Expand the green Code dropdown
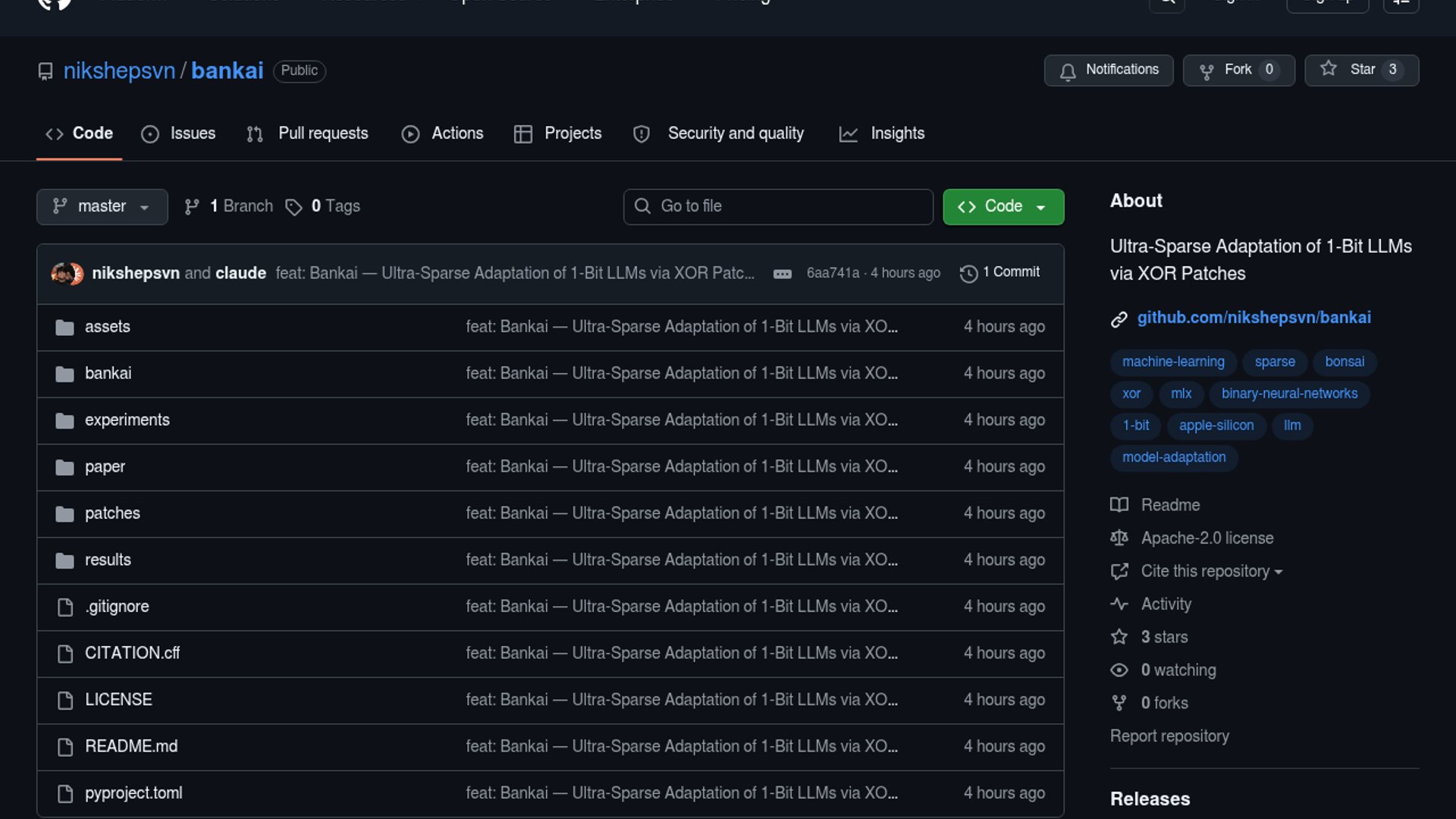 click(1003, 207)
